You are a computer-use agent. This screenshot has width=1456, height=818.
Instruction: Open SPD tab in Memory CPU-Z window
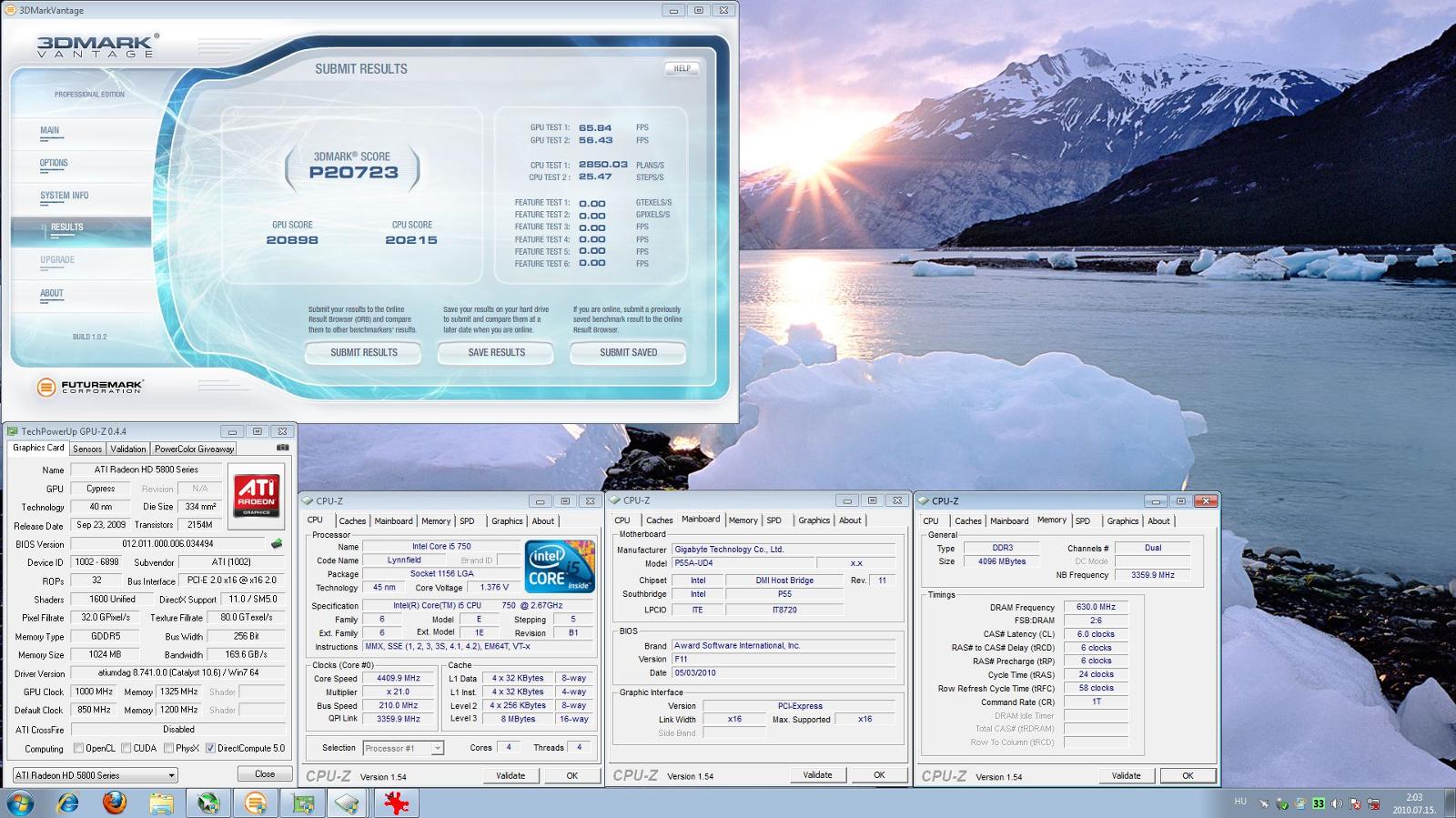click(x=1082, y=521)
